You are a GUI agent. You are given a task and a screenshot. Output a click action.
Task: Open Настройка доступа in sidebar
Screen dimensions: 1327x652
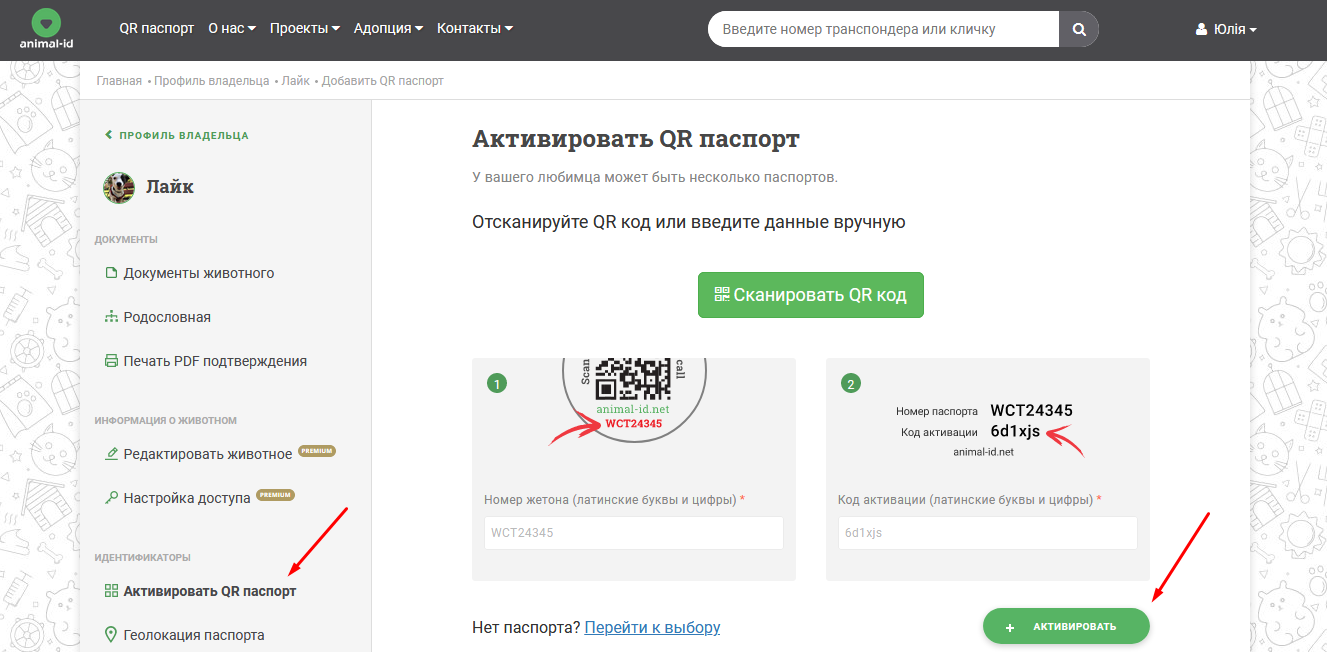[186, 497]
